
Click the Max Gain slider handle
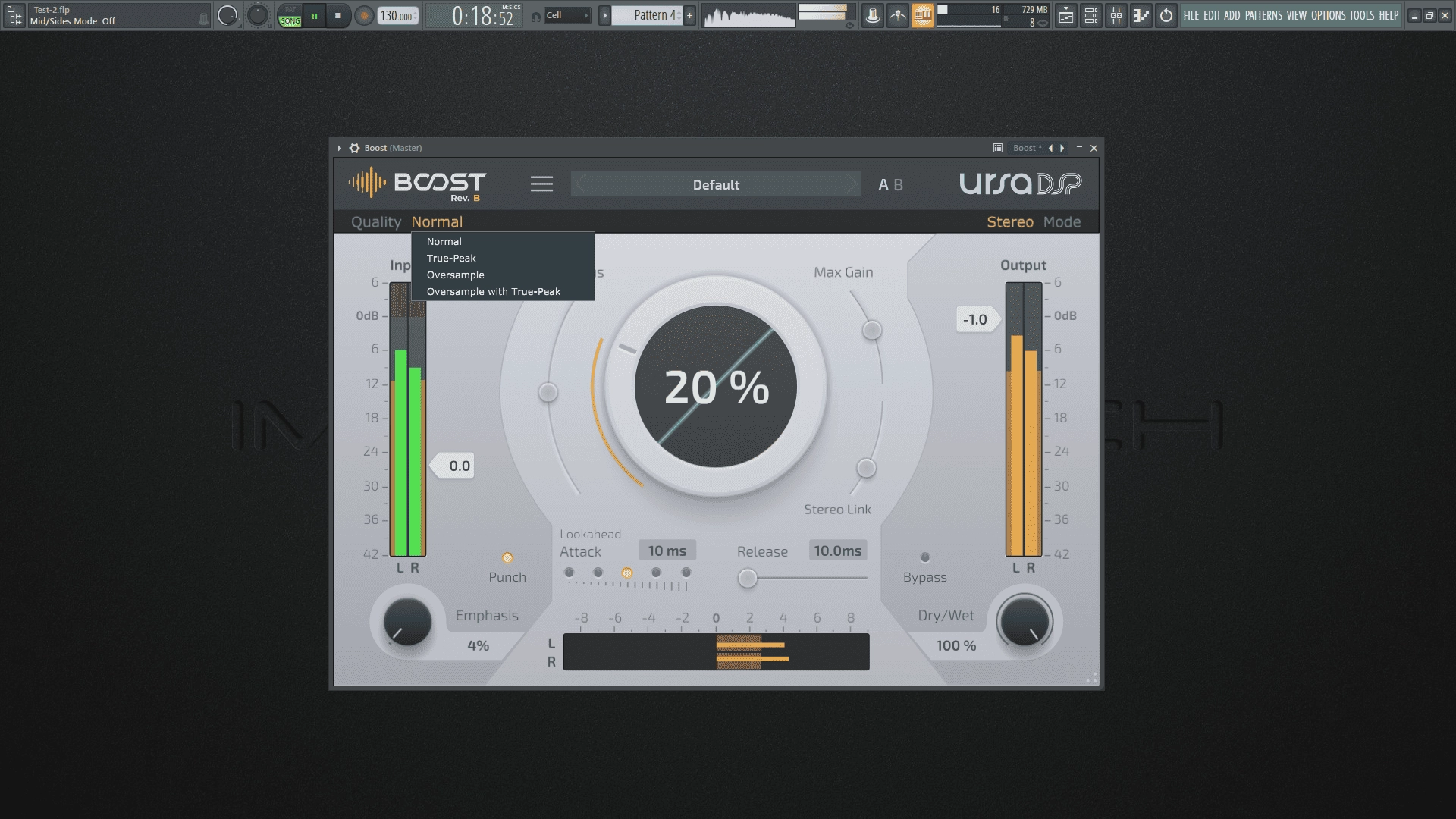pyautogui.click(x=872, y=330)
